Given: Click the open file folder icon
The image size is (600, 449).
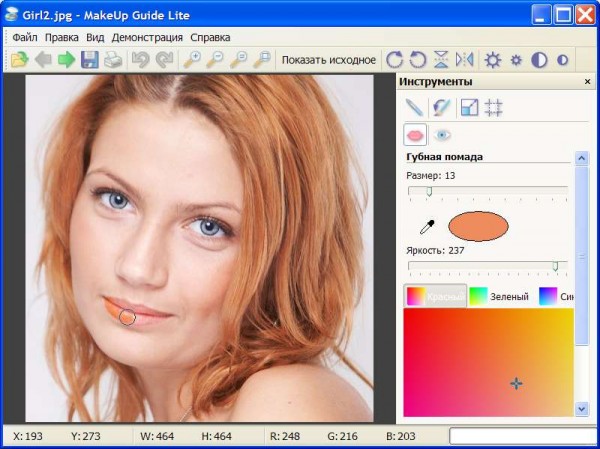Looking at the screenshot, I should 20,60.
